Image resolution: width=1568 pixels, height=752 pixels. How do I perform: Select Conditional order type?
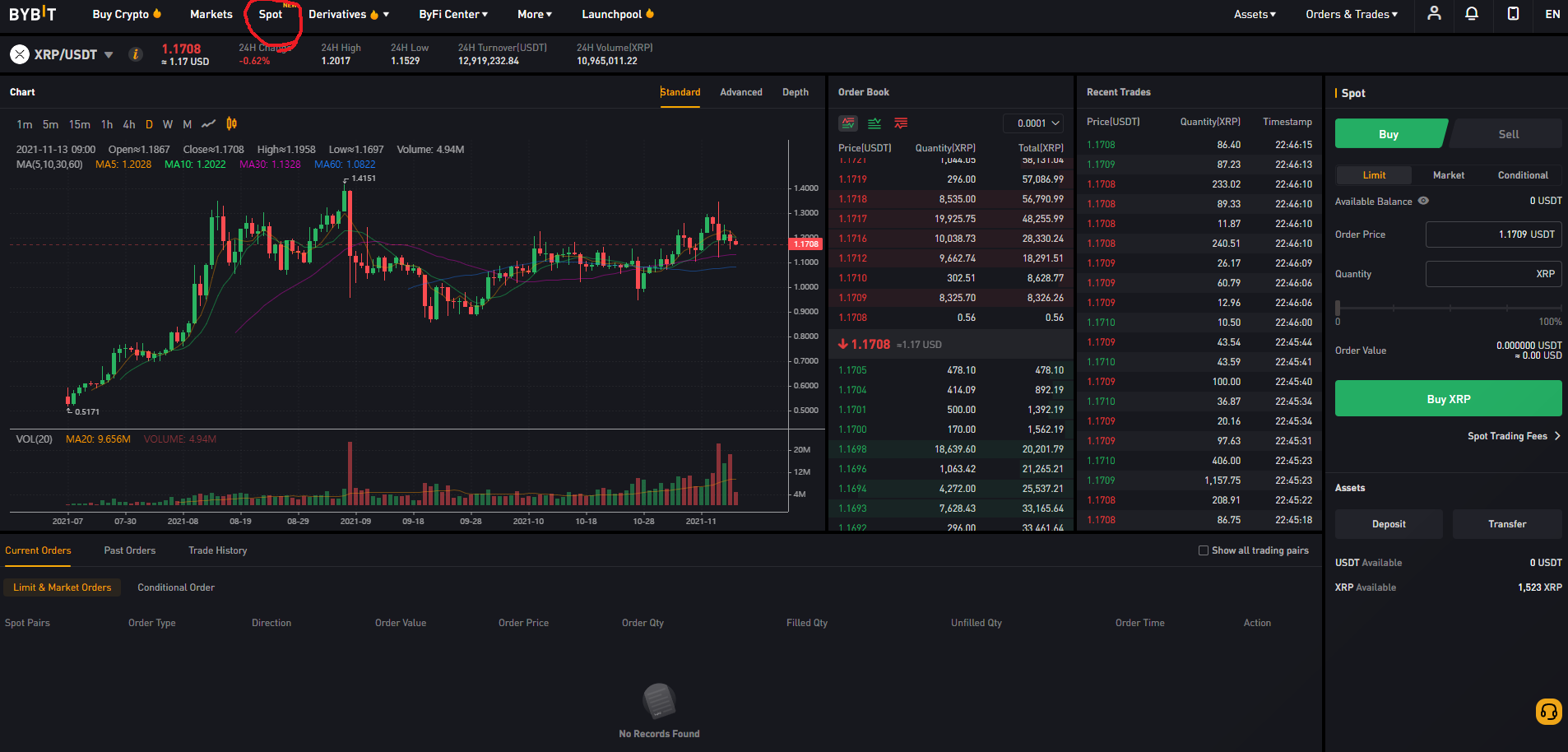(x=1523, y=175)
